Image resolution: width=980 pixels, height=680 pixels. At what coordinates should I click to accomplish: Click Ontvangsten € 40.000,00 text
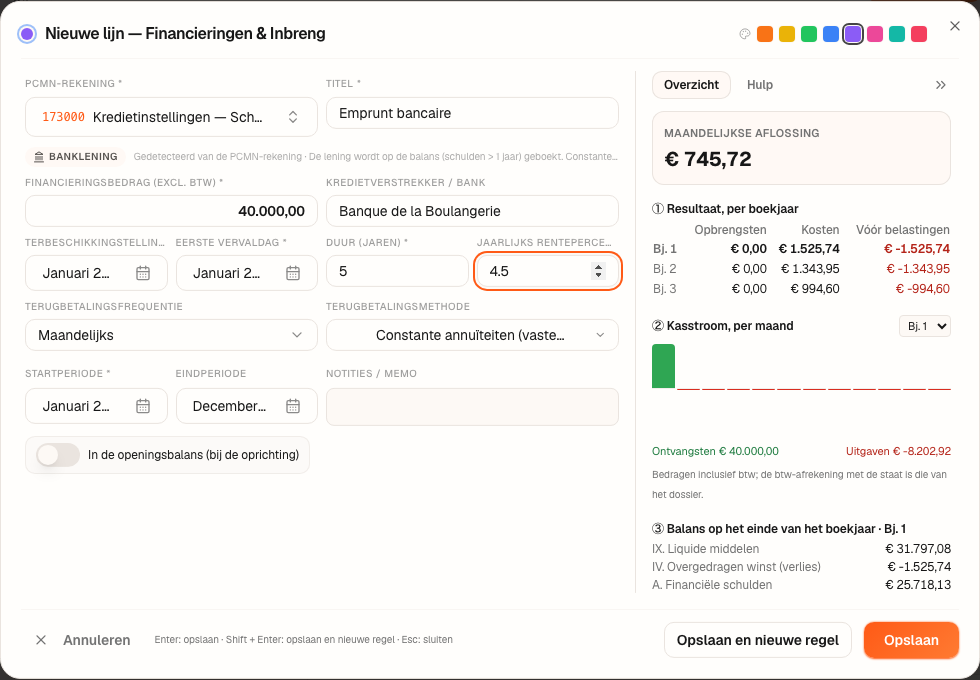click(x=715, y=451)
